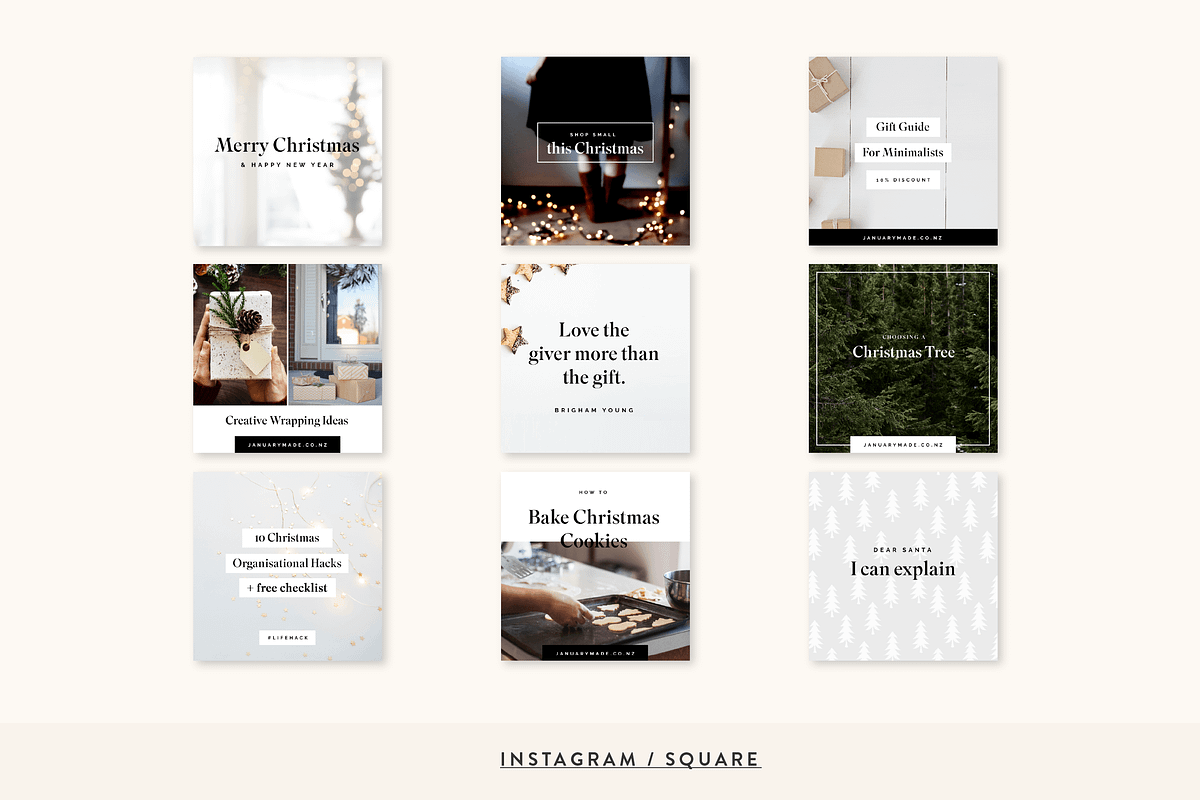Image resolution: width=1200 pixels, height=800 pixels.
Task: Click the JANUARYMADE.CO.NZ bar under Creative Wrapping Ideas
Action: pos(287,443)
